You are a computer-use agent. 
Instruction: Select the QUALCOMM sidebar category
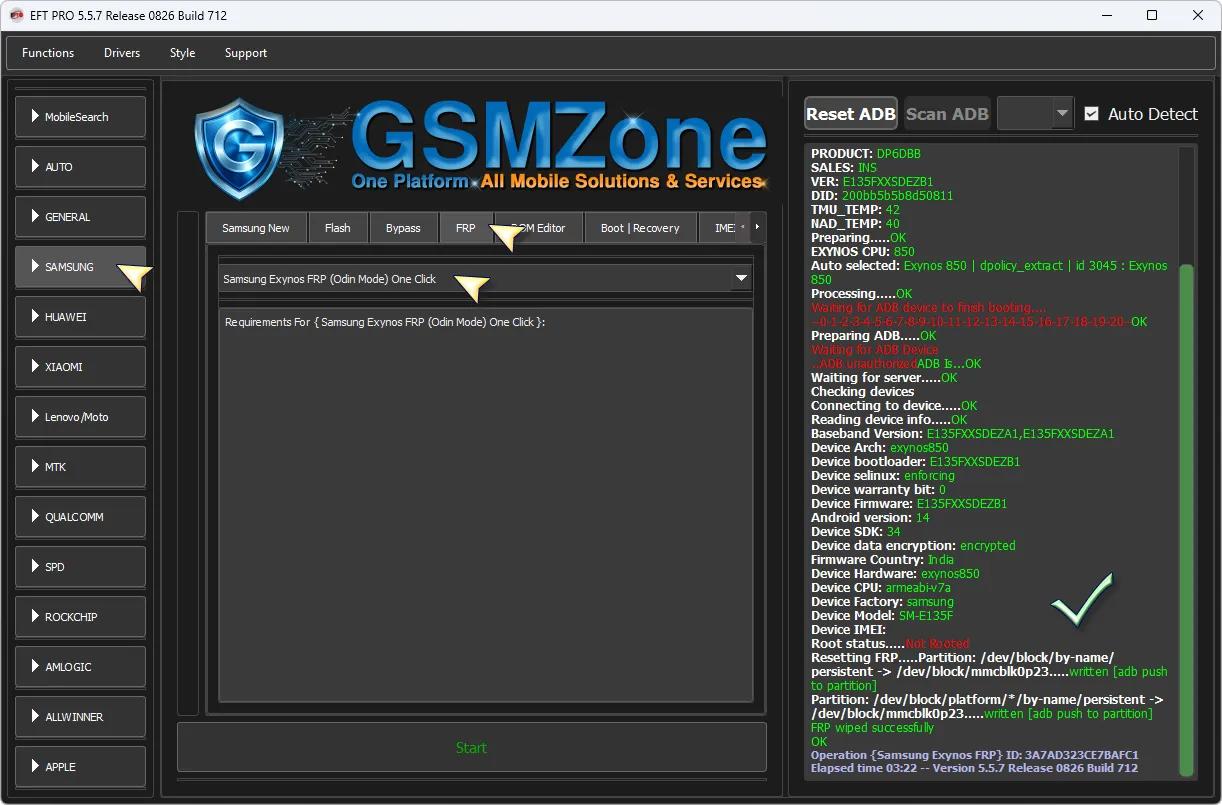[x=80, y=517]
